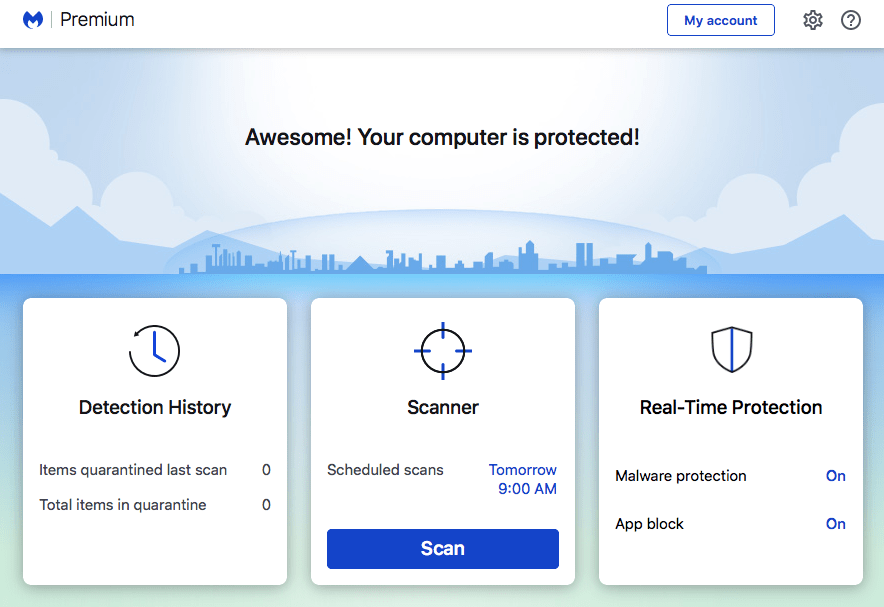Open the Real-Time Protection card heading
The width and height of the screenshot is (884, 607).
click(x=731, y=407)
